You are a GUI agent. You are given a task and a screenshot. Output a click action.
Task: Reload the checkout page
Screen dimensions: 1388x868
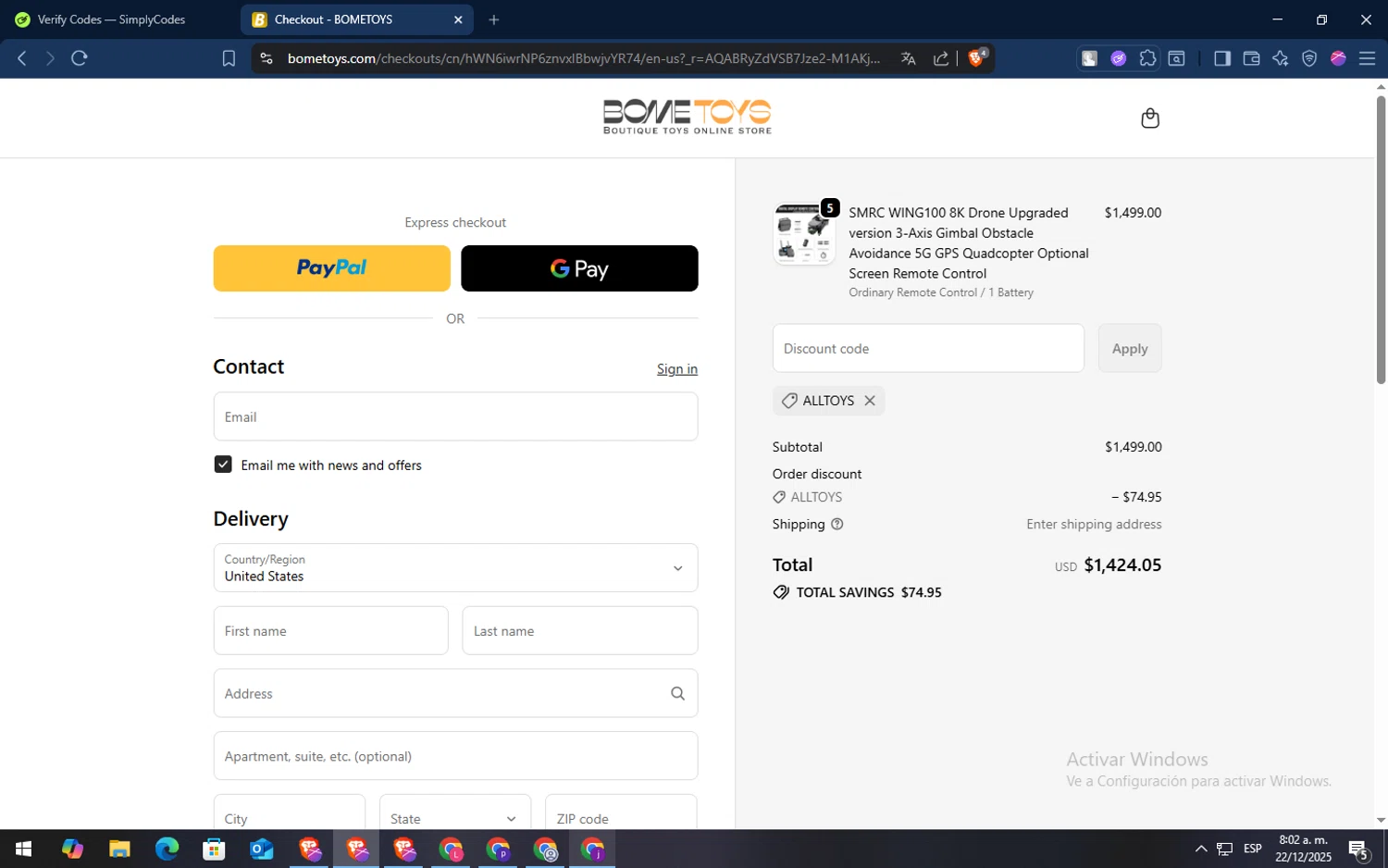(80, 58)
